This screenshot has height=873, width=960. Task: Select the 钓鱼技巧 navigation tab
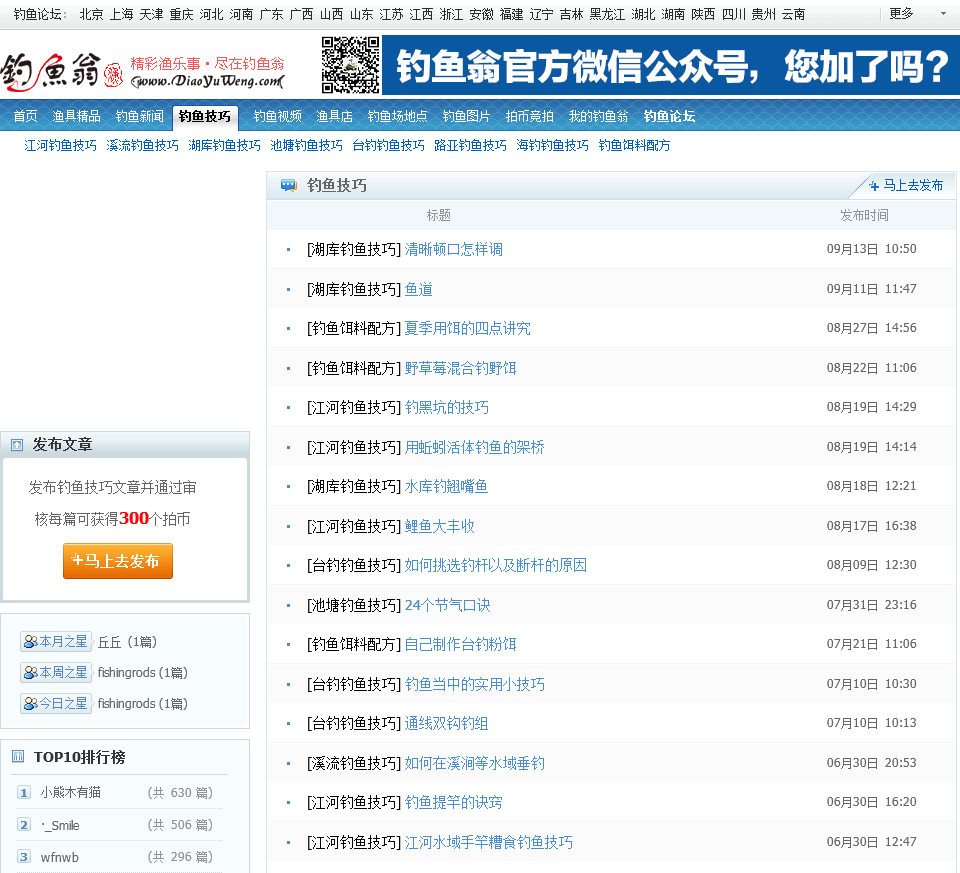pos(205,117)
